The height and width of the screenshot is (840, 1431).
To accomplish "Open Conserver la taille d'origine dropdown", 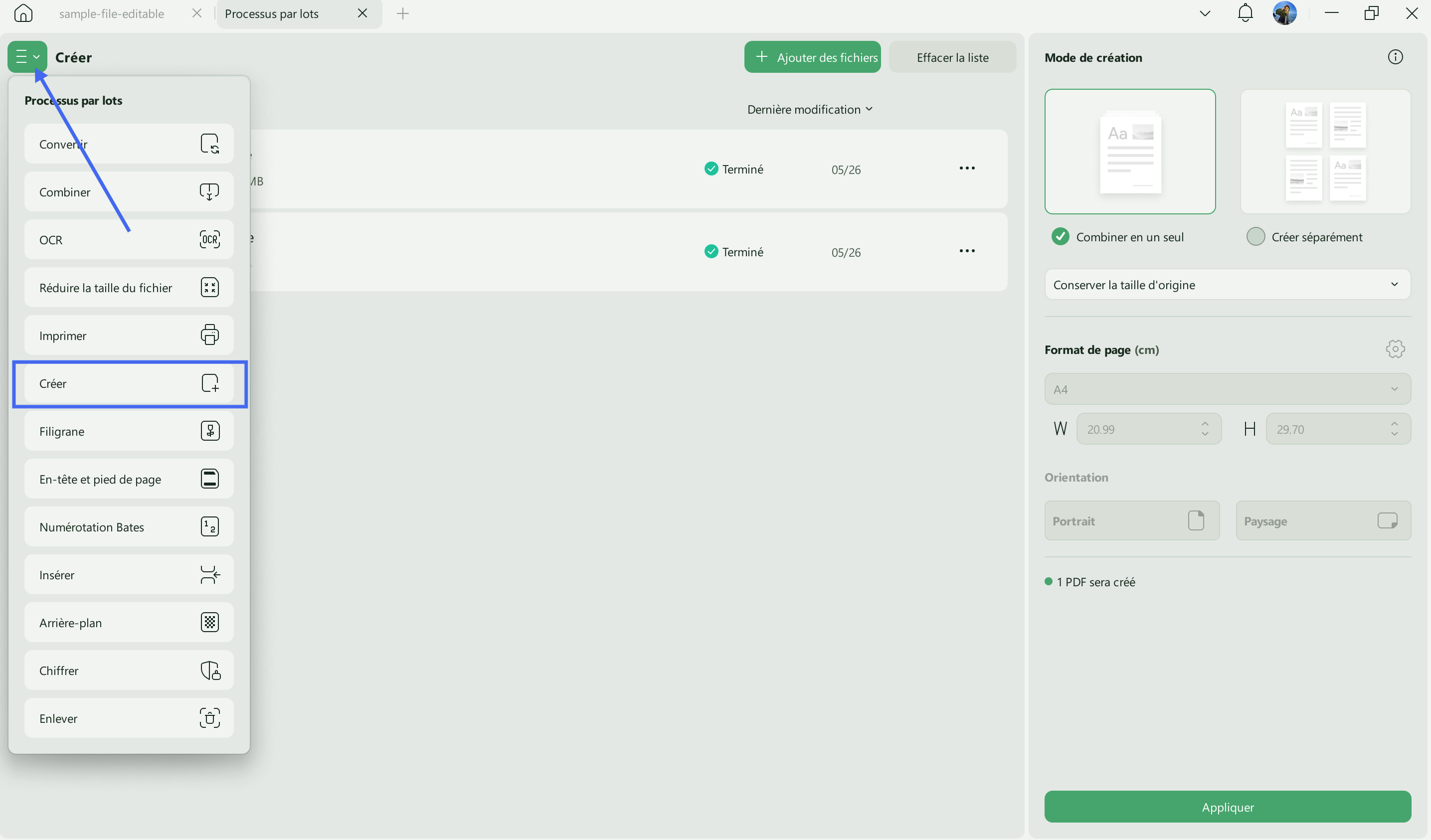I will pos(1227,284).
